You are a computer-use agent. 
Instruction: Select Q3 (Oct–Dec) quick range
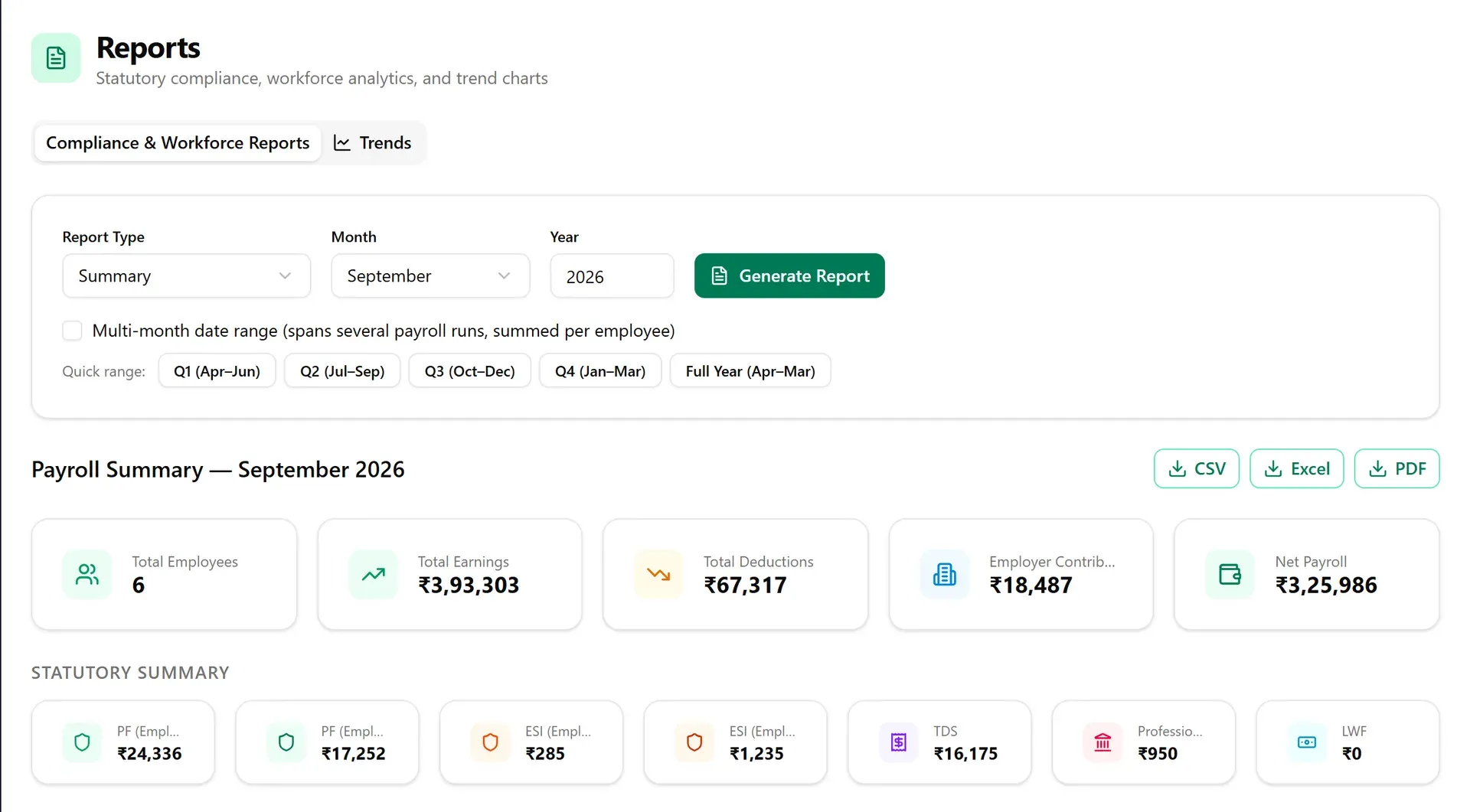(470, 371)
